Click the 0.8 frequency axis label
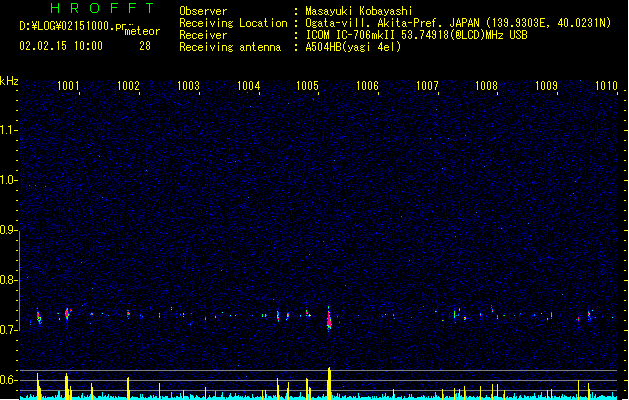 (8, 280)
